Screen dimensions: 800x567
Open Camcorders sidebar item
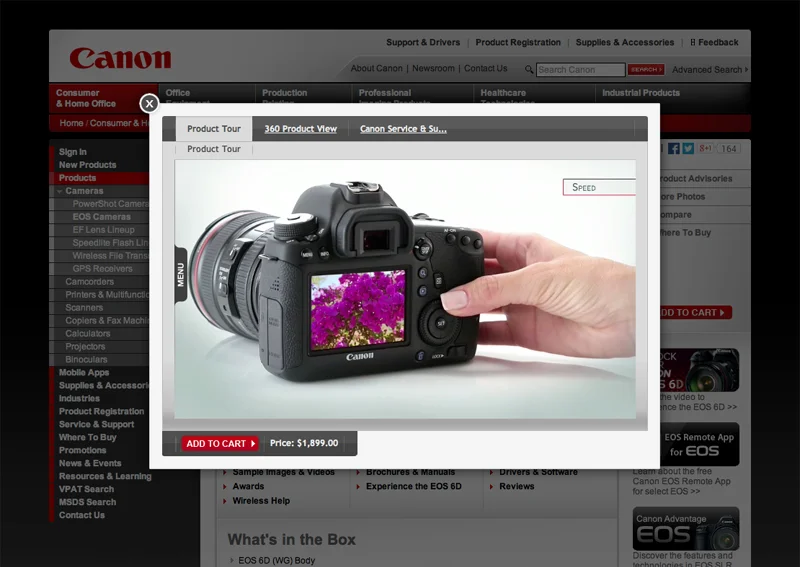[x=89, y=282]
